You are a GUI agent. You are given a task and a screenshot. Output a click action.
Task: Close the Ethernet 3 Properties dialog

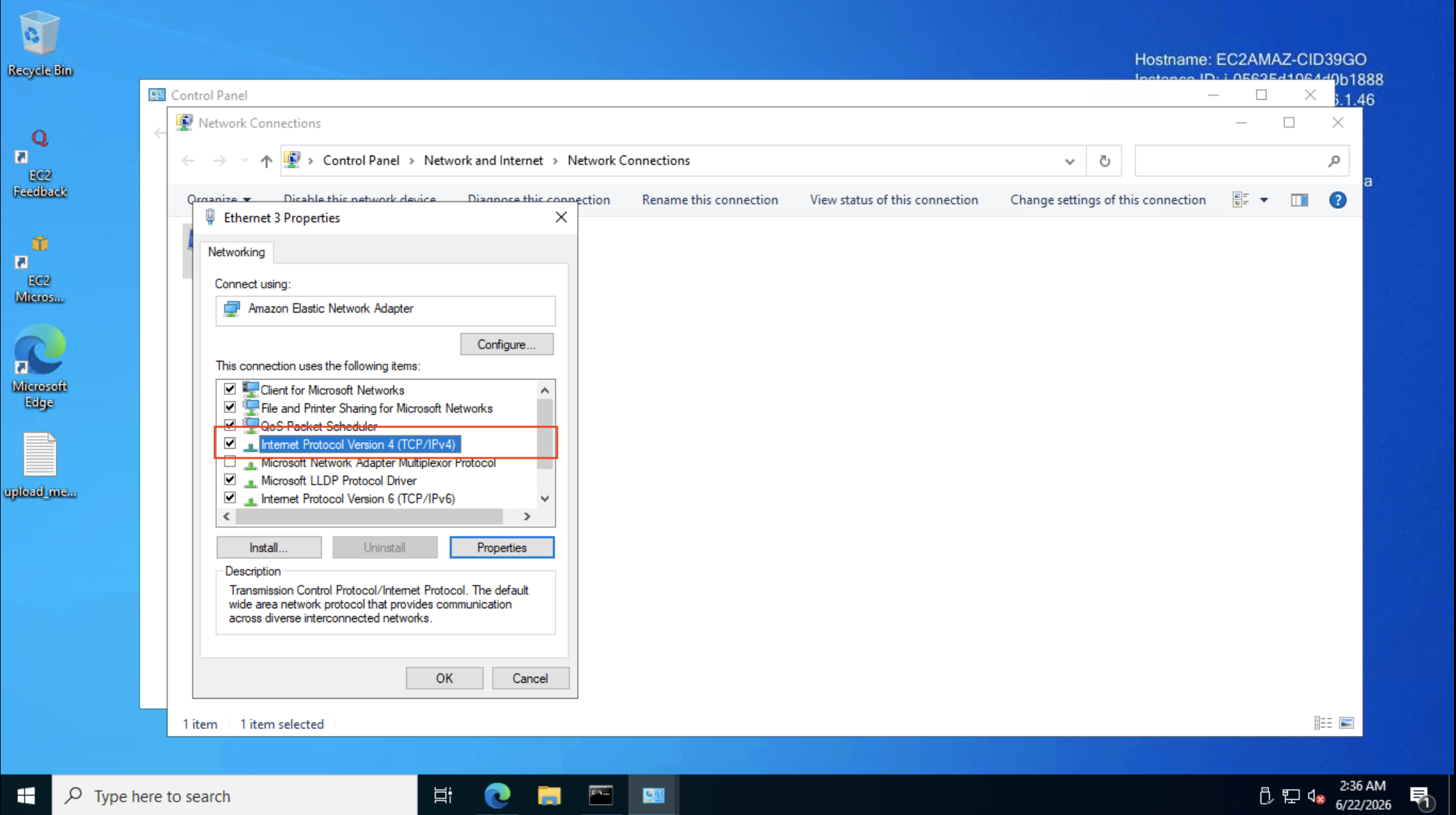coord(561,217)
